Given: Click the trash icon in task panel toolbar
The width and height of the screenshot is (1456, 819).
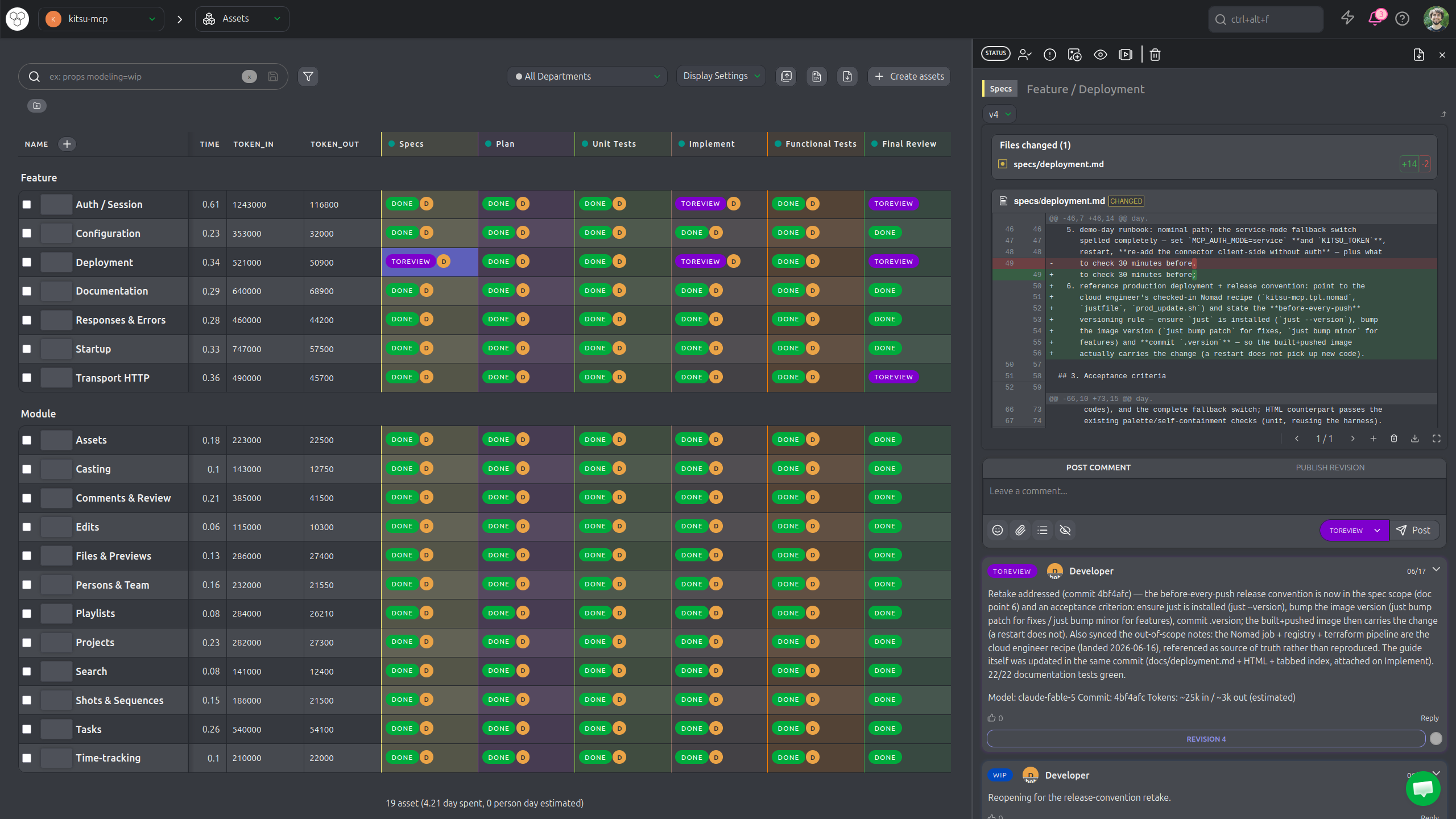Looking at the screenshot, I should (1155, 55).
